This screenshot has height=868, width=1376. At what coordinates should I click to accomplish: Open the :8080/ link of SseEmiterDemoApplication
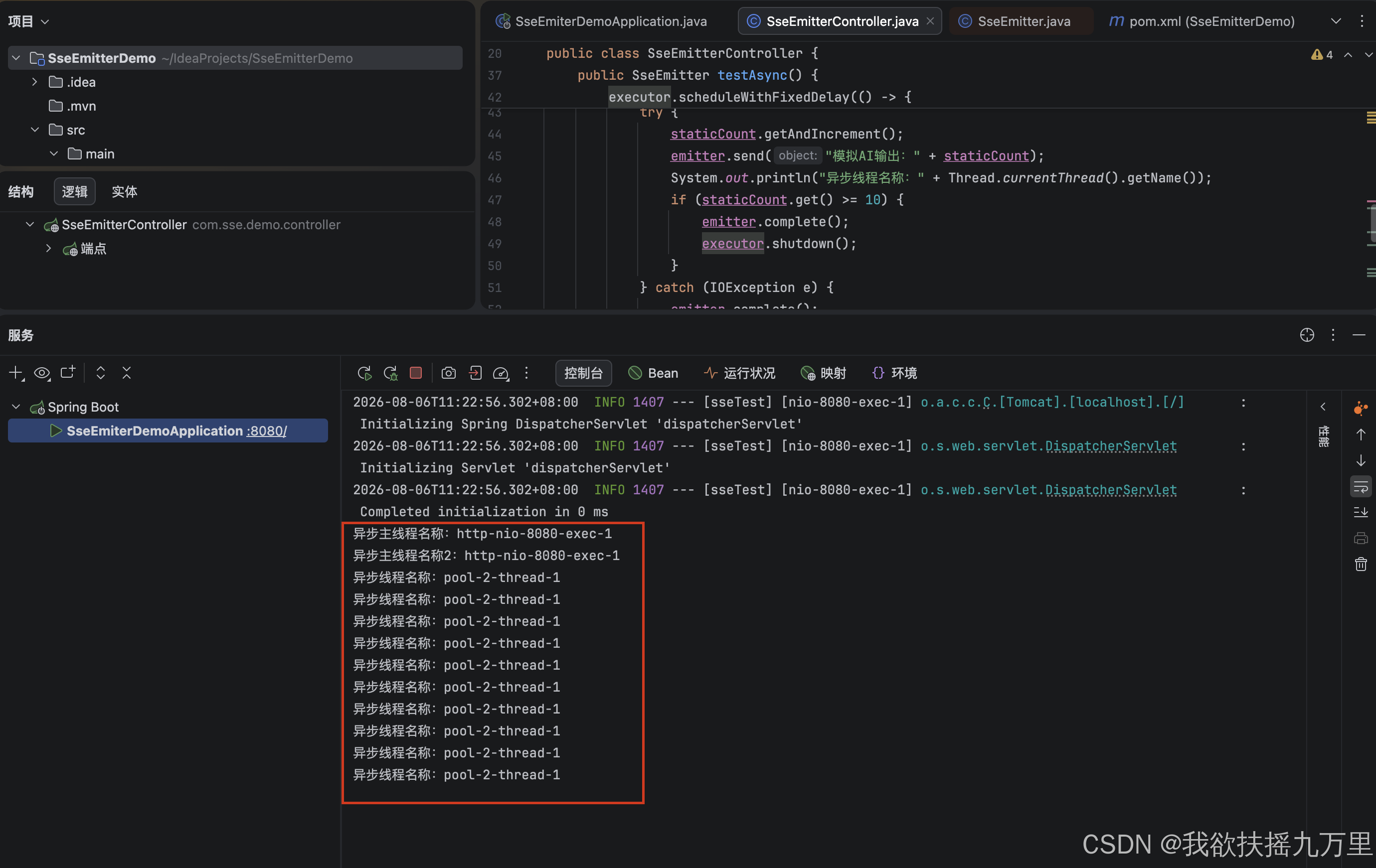point(267,431)
